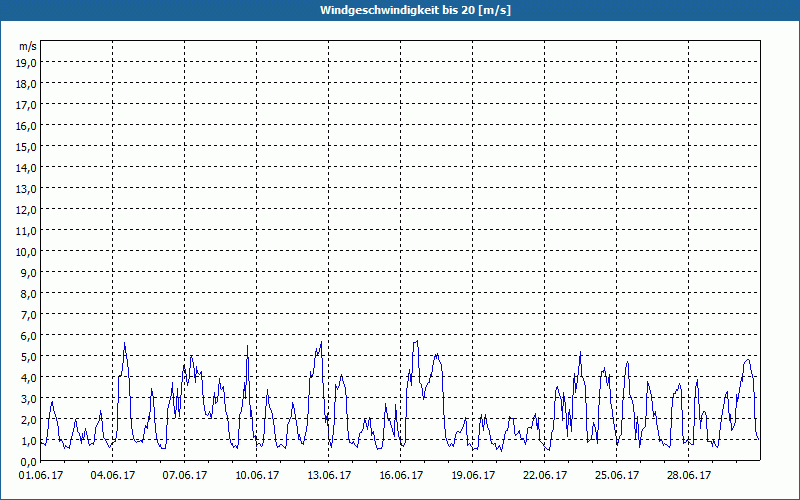Click the date label 22.06.17

(544, 476)
